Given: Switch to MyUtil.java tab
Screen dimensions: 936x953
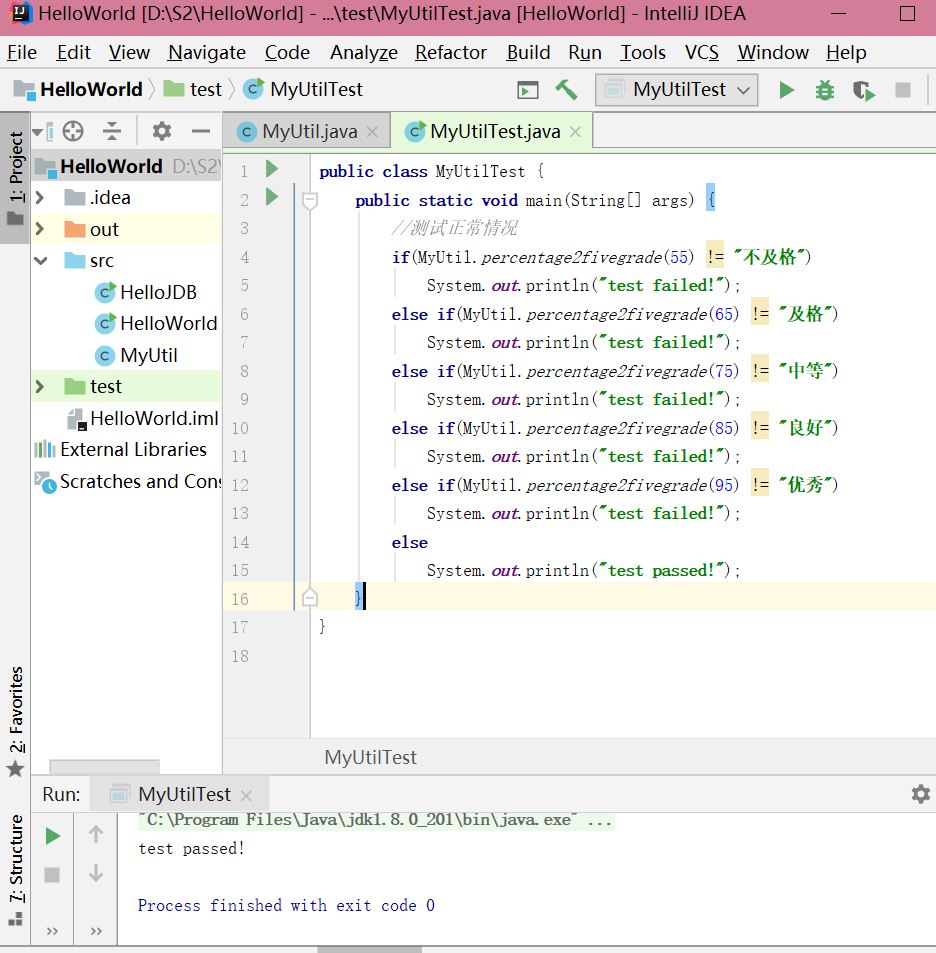Looking at the screenshot, I should [309, 131].
